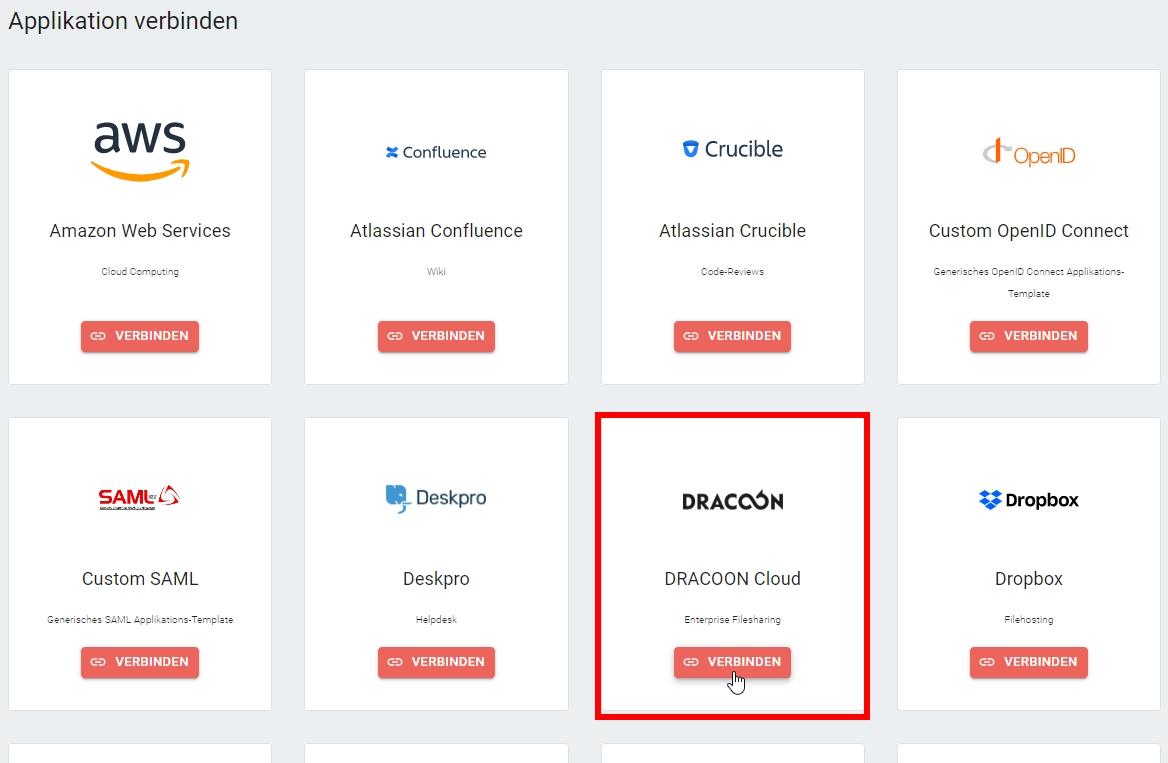This screenshot has width=1168, height=763.
Task: Click 'Generisches OpenID Connect Applikations-Template' description
Action: [x=1029, y=282]
